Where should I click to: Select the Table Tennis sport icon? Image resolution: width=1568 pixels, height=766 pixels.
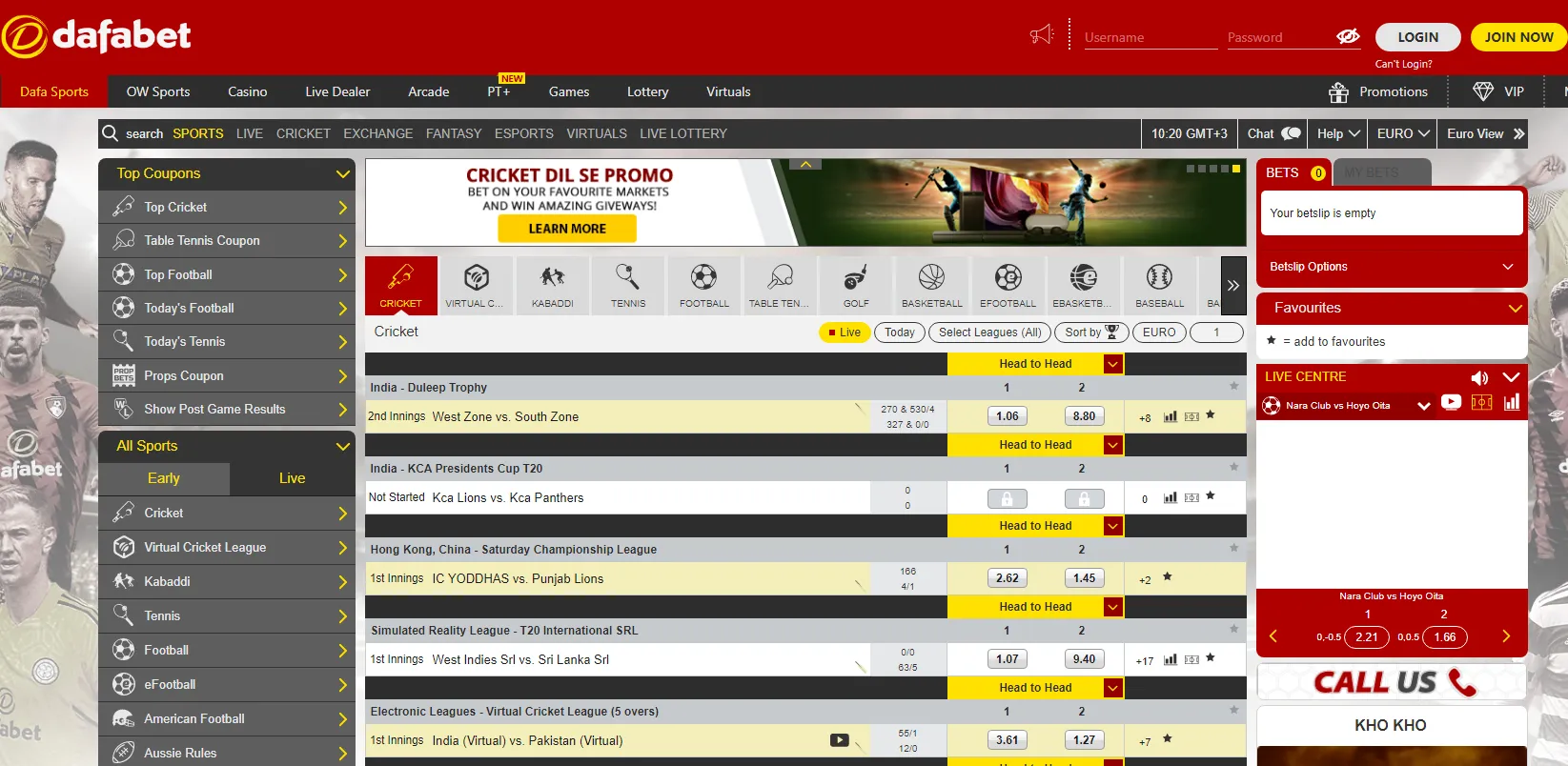[780, 285]
